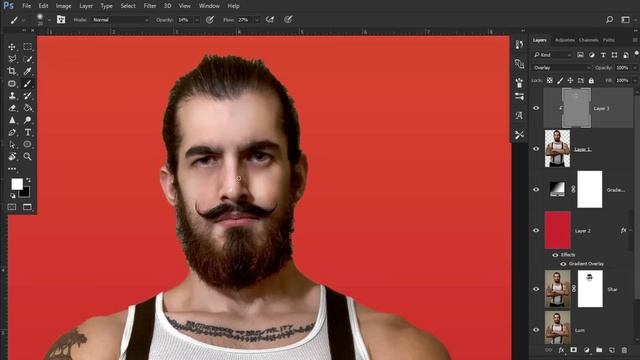This screenshot has height=360, width=640.
Task: Open the Overlay blend mode dropdown
Action: pyautogui.click(x=562, y=68)
